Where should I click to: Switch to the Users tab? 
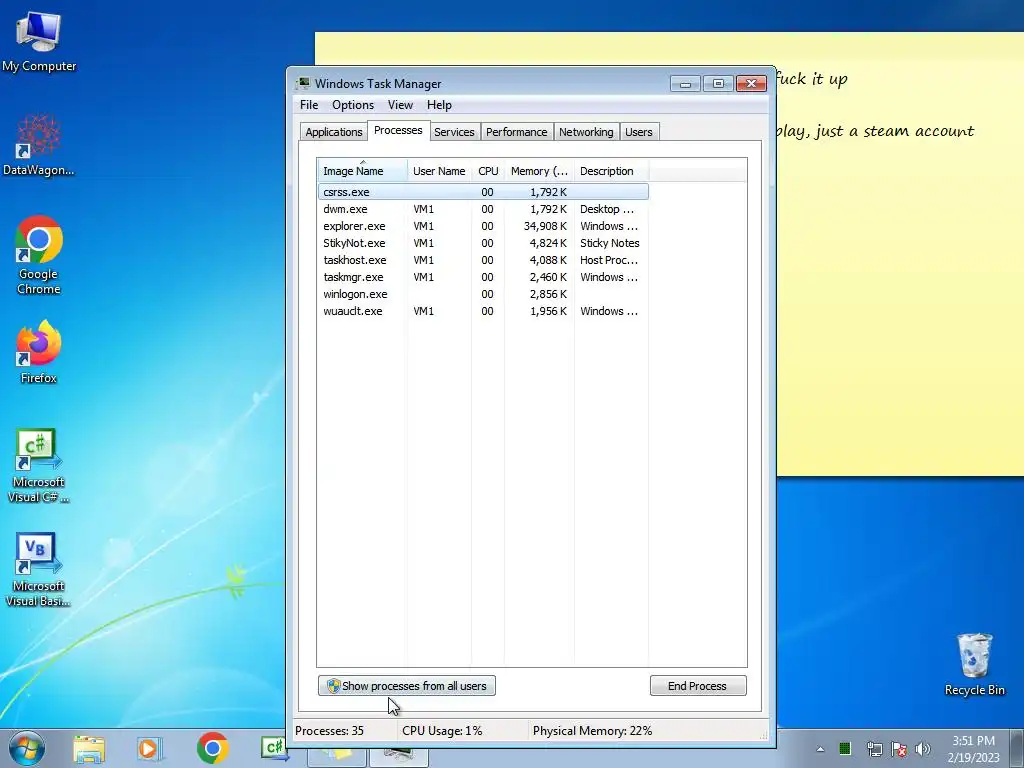[639, 132]
